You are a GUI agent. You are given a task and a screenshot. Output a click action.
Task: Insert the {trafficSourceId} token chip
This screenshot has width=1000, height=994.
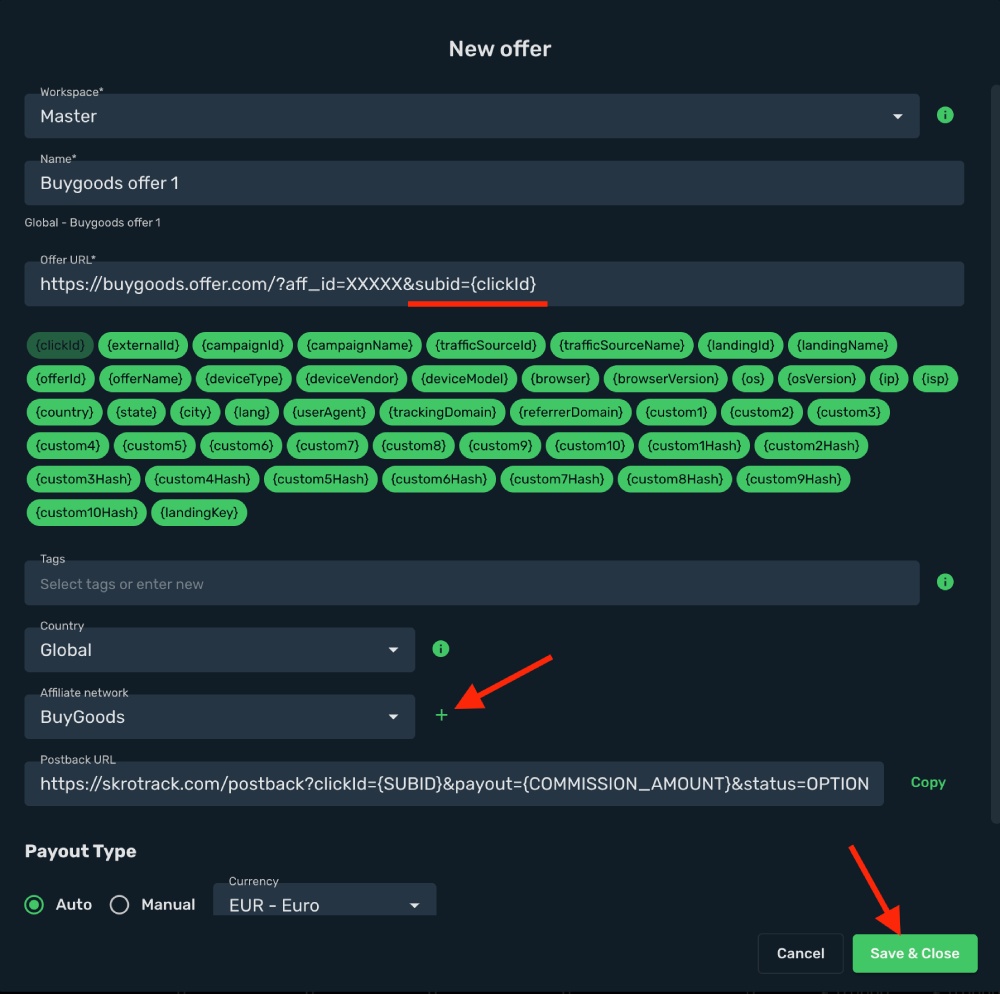coord(486,346)
